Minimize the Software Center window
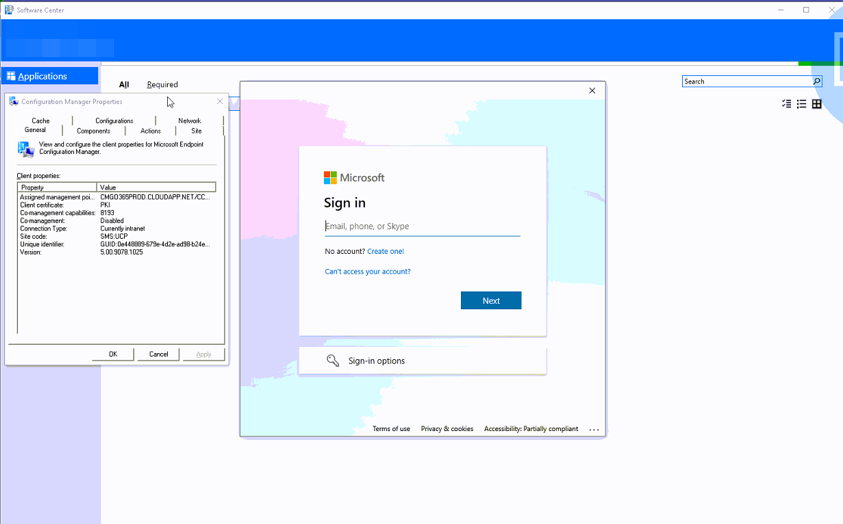The height and width of the screenshot is (524, 843). (781, 10)
